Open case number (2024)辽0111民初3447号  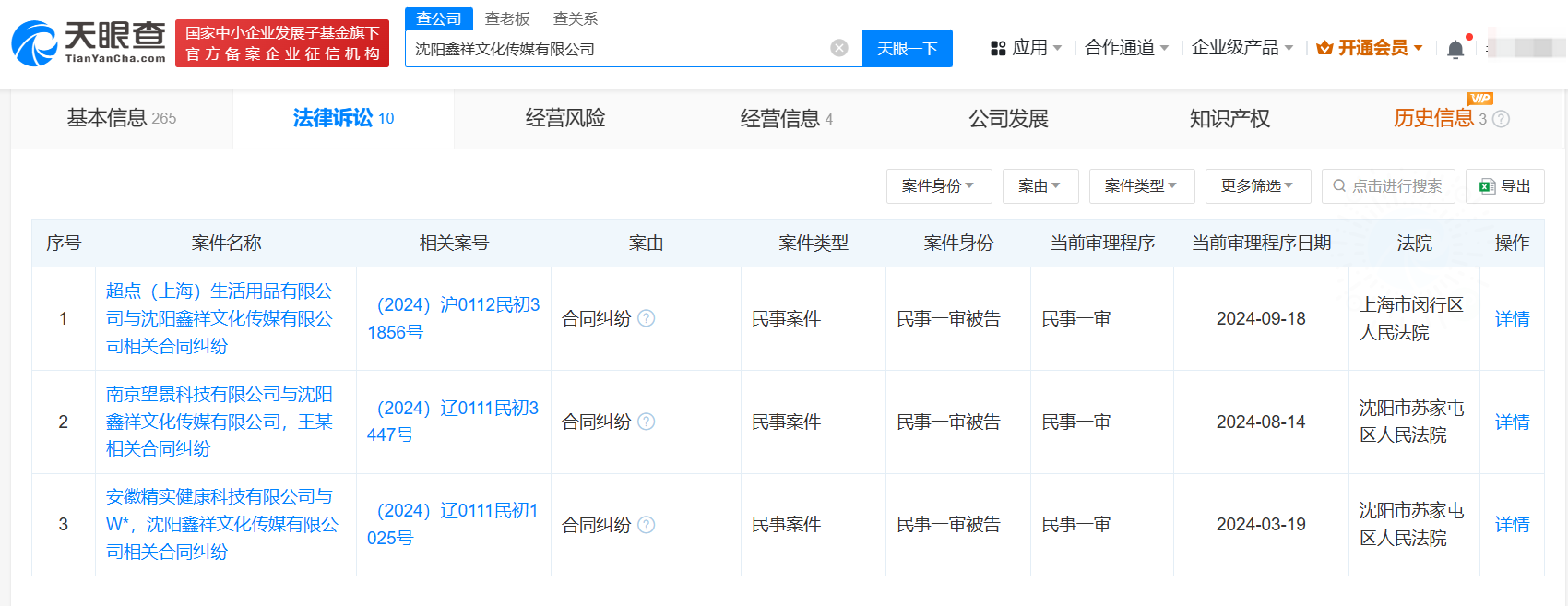click(x=453, y=422)
